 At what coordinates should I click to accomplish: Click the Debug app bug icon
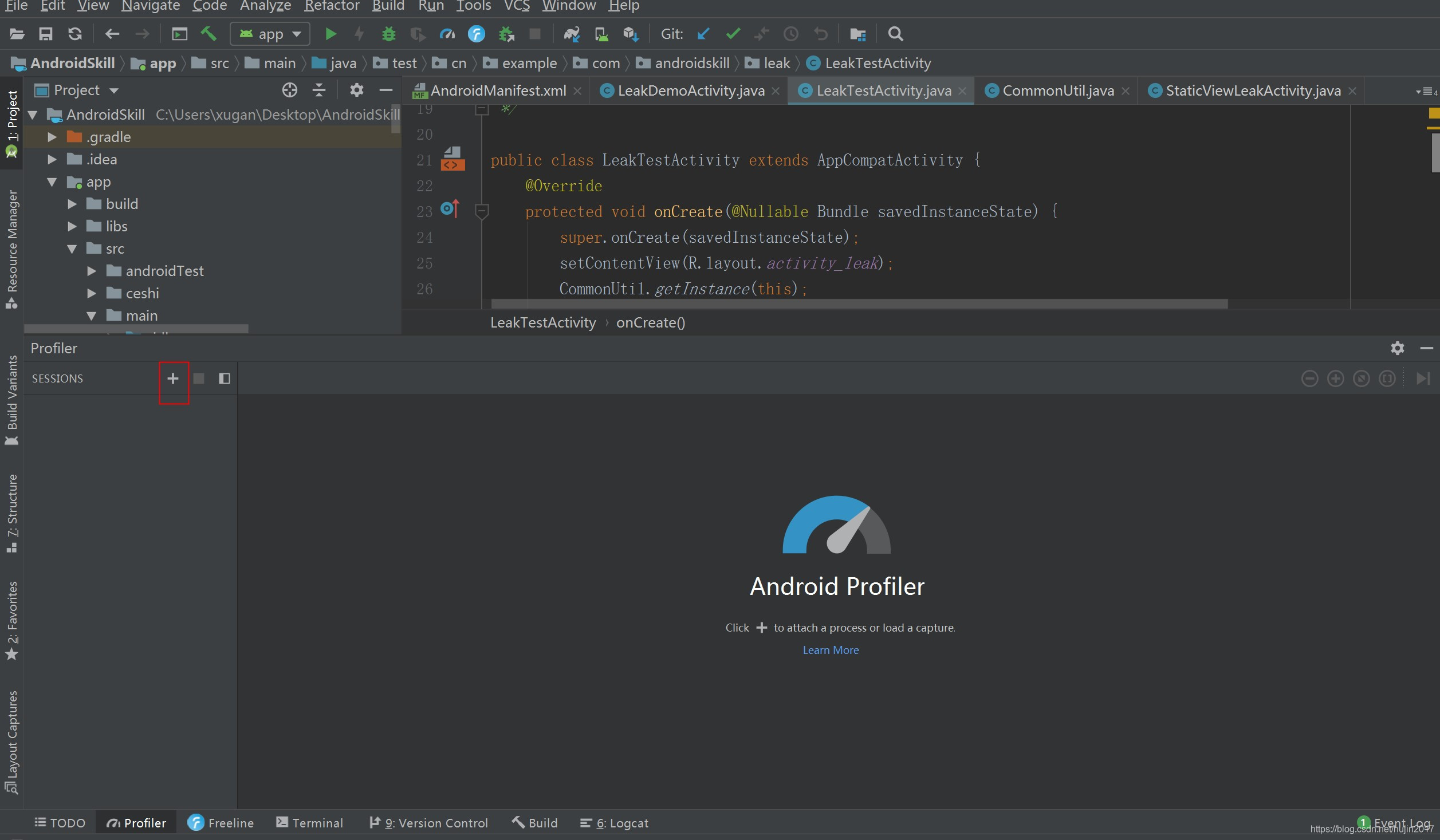(388, 34)
